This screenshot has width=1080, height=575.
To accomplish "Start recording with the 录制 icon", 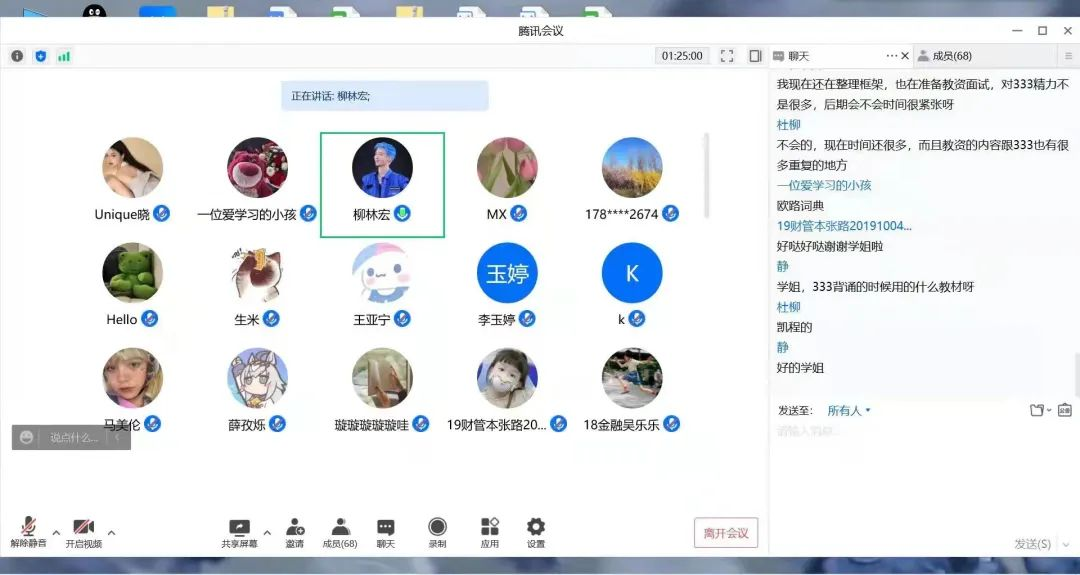I will coord(437,527).
